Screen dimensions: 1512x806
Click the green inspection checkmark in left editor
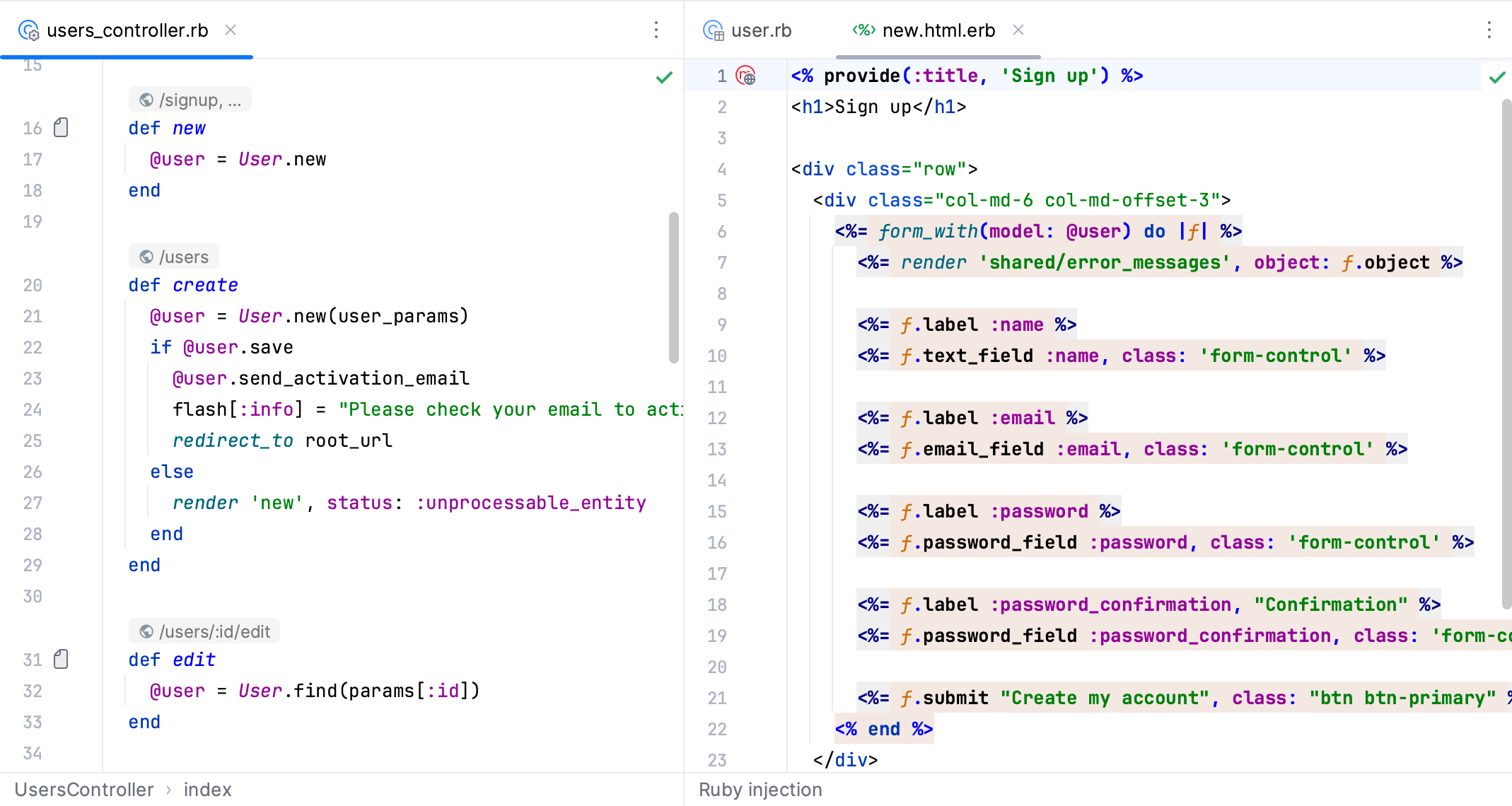pyautogui.click(x=664, y=78)
